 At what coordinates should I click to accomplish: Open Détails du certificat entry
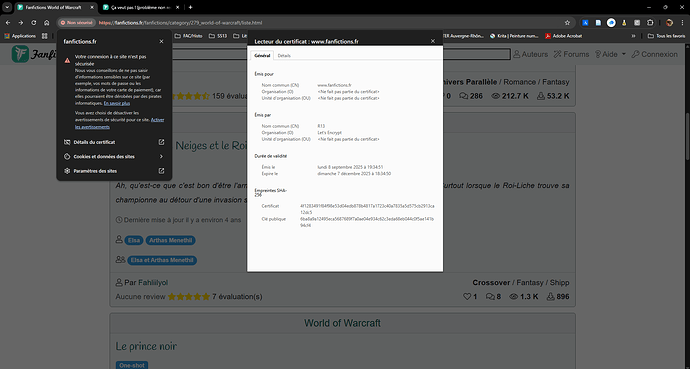pyautogui.click(x=114, y=142)
